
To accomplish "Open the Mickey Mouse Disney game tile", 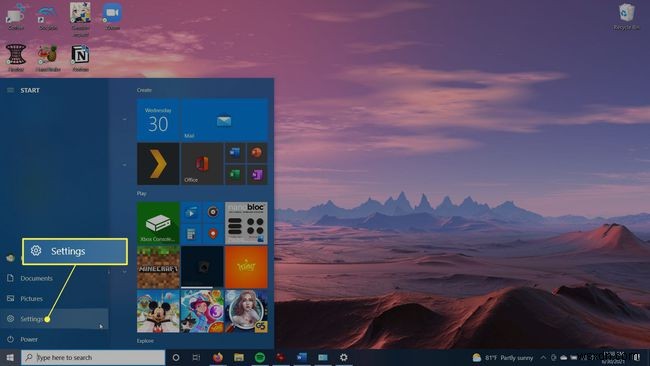I will point(158,311).
